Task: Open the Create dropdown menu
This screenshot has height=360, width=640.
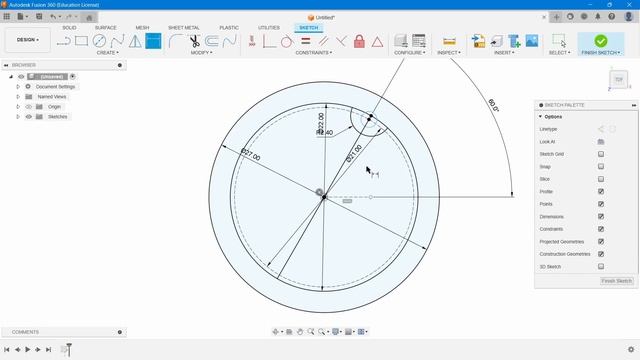Action: (x=108, y=53)
